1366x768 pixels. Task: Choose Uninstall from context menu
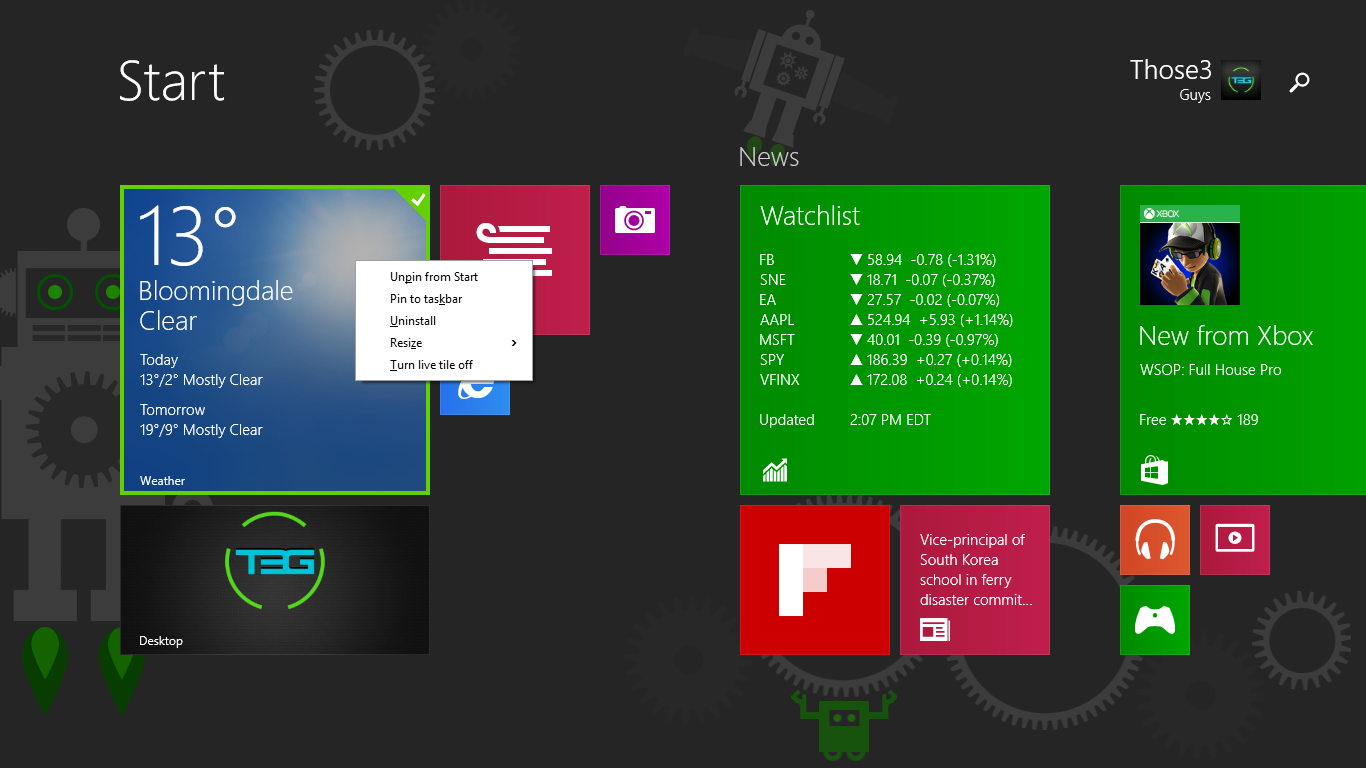413,321
